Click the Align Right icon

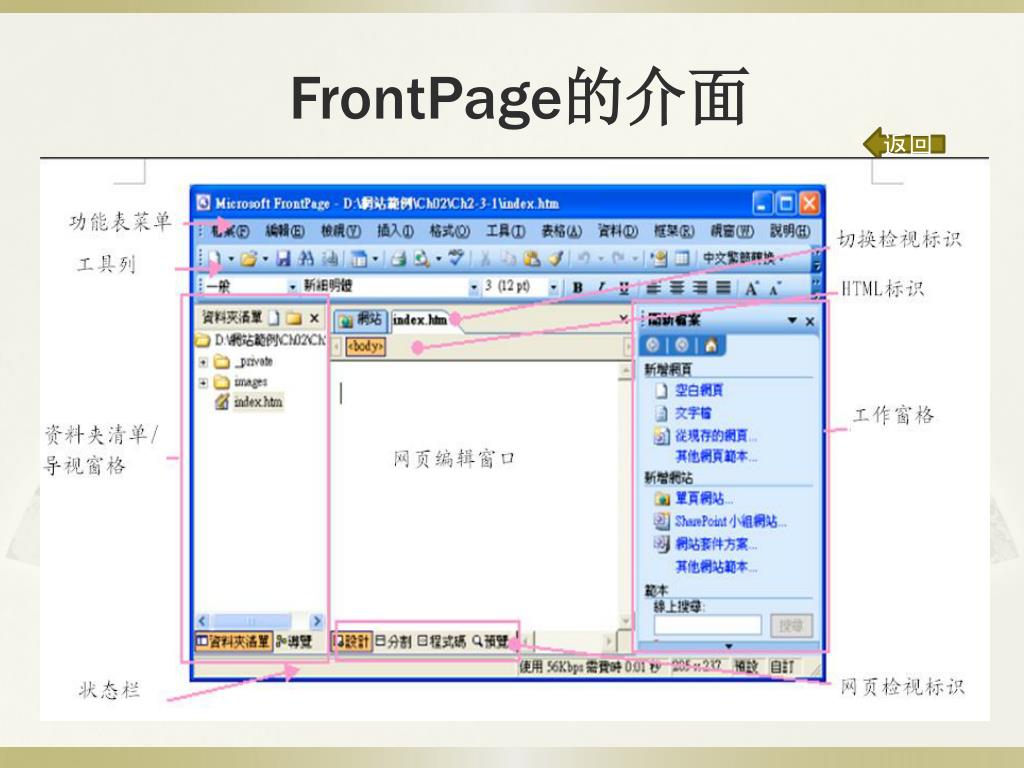tap(699, 287)
